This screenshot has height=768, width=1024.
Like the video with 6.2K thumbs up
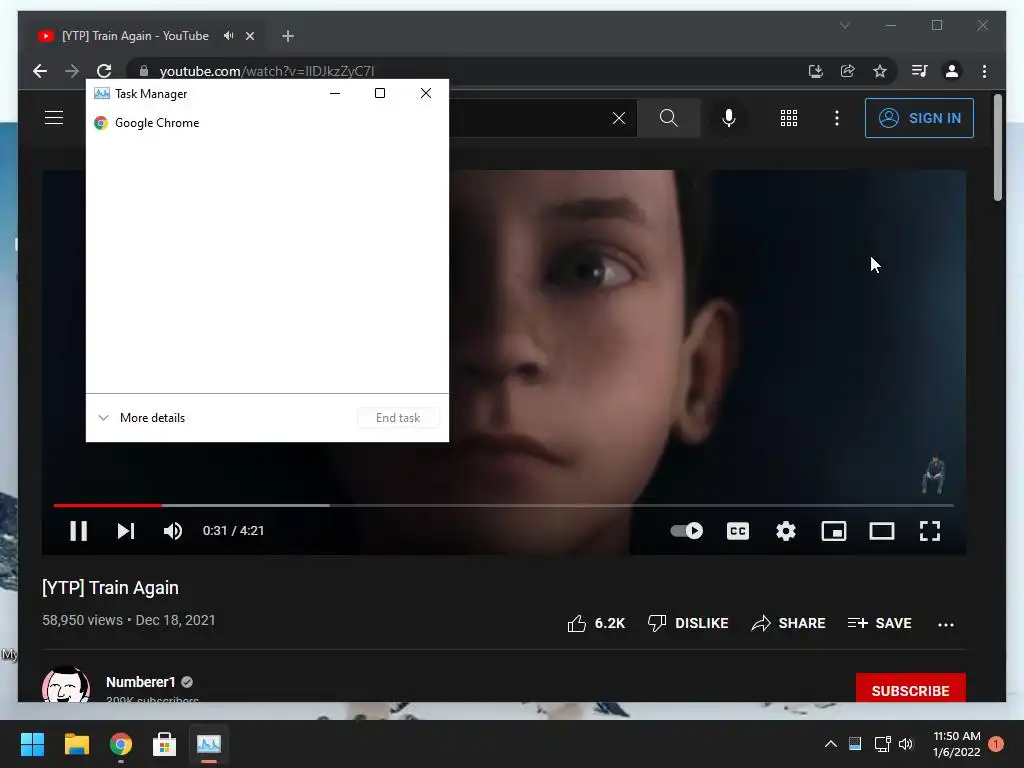tap(596, 623)
